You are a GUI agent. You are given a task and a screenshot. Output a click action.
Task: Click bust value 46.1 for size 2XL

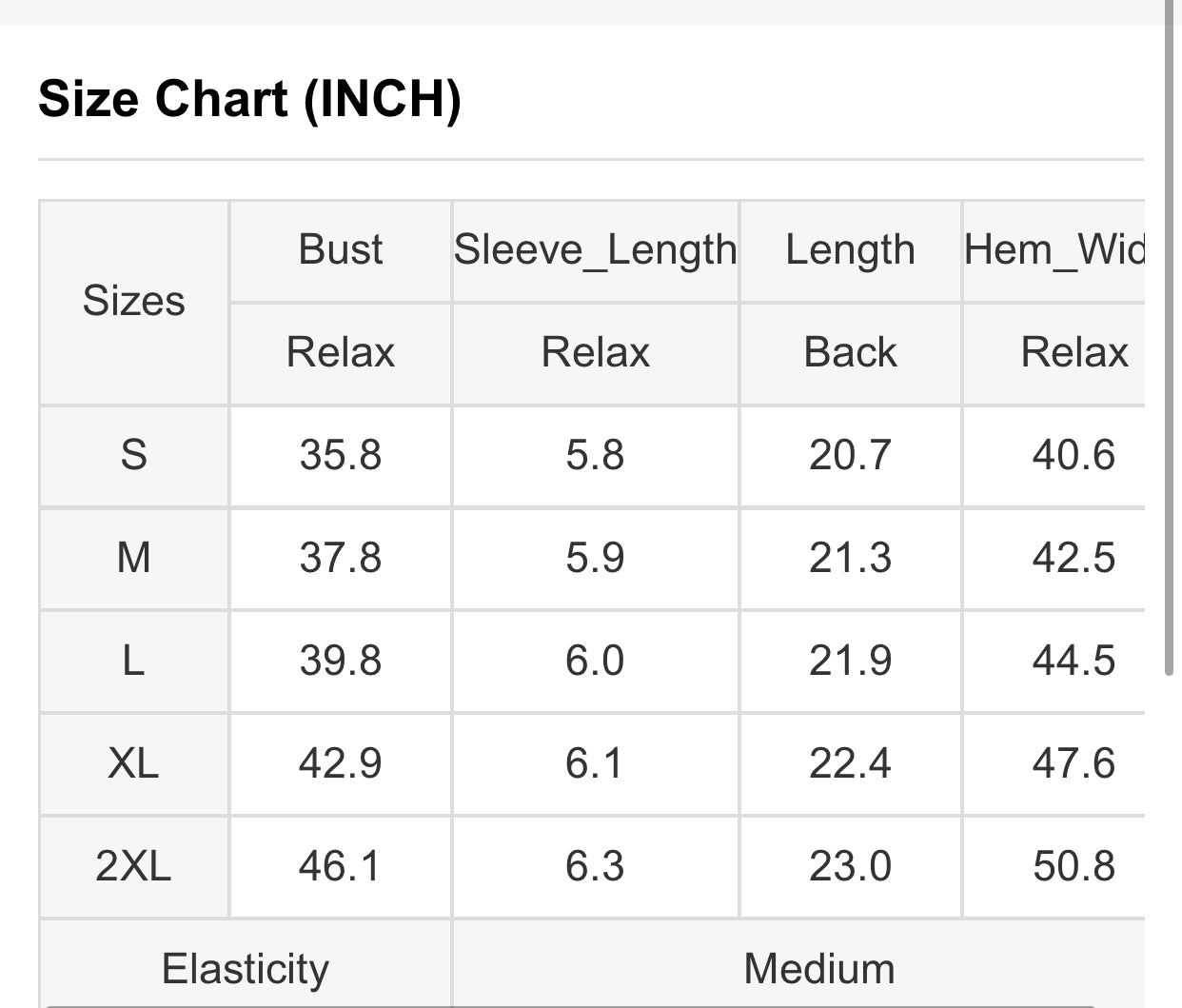coord(341,866)
